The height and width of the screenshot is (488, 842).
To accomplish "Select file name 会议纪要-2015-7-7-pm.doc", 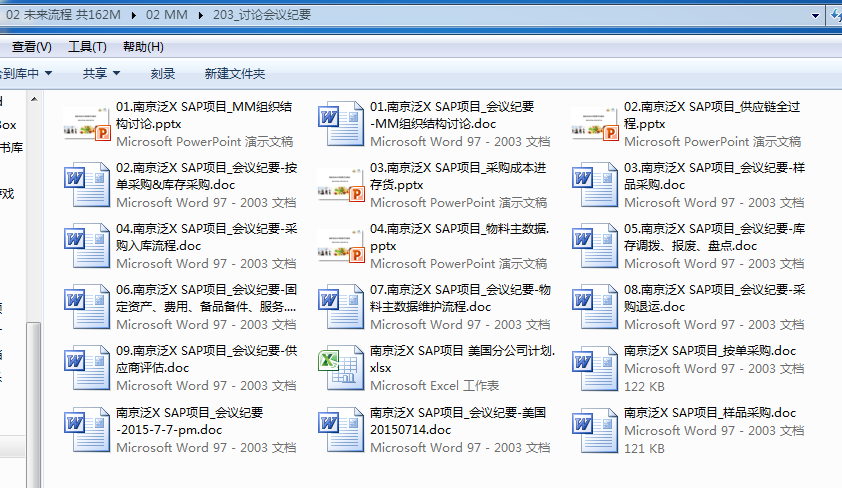I will (190, 421).
